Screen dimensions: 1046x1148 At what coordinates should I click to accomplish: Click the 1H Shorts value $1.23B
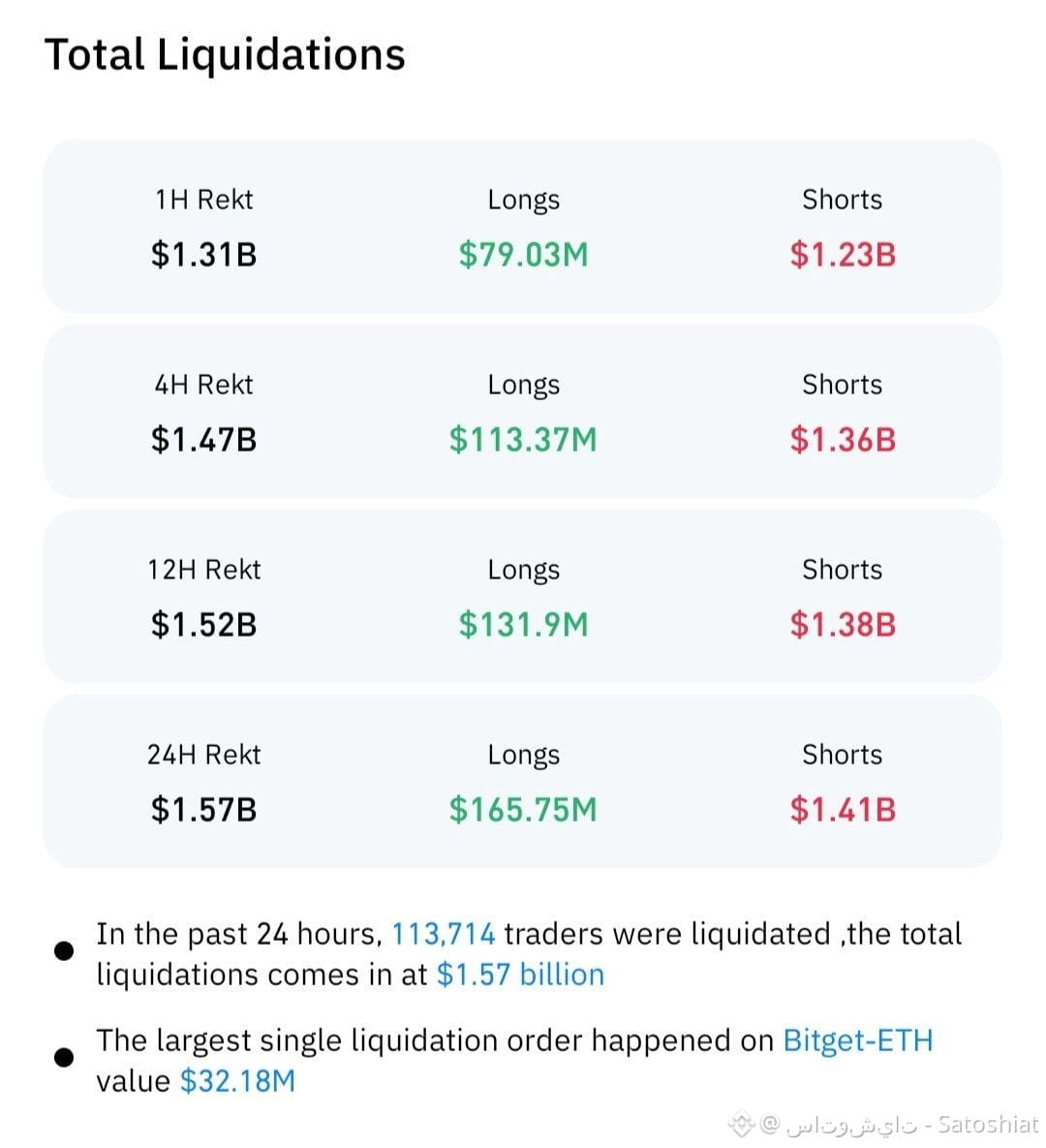coord(843,255)
